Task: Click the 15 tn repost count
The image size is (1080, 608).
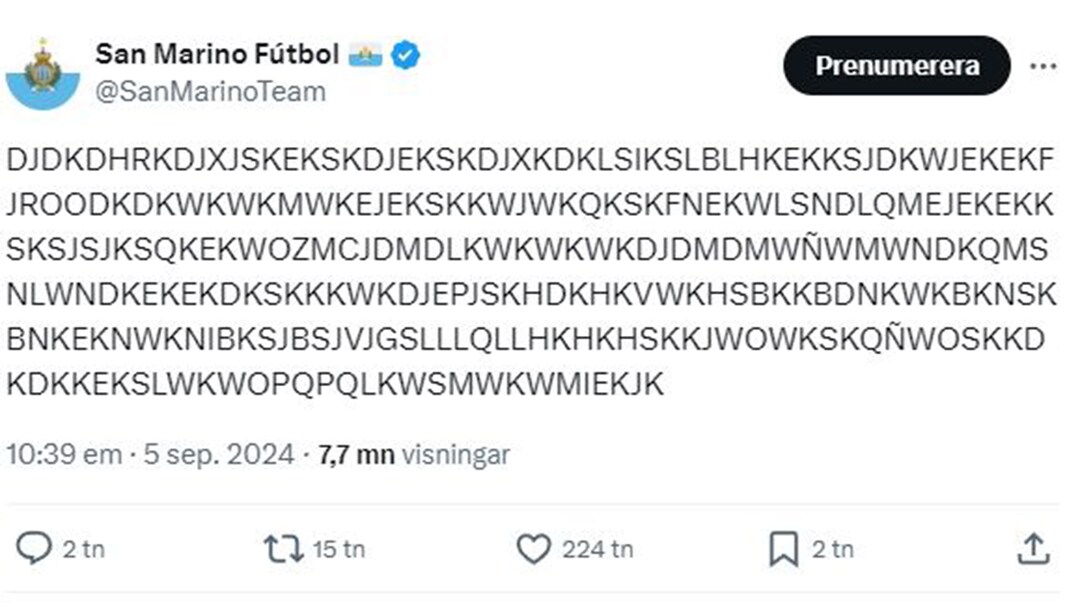Action: pyautogui.click(x=340, y=549)
